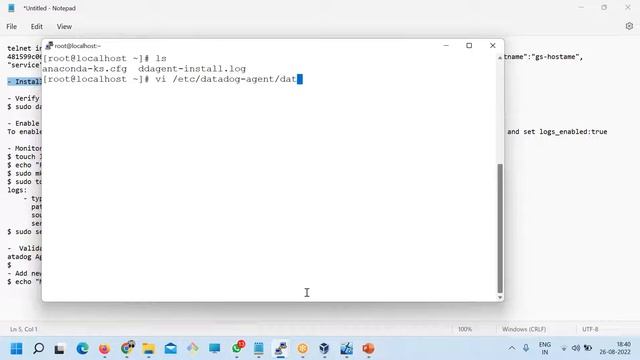Switch to PuTTY taskbar icon
Screen dimensions: 640x360
tap(281, 349)
